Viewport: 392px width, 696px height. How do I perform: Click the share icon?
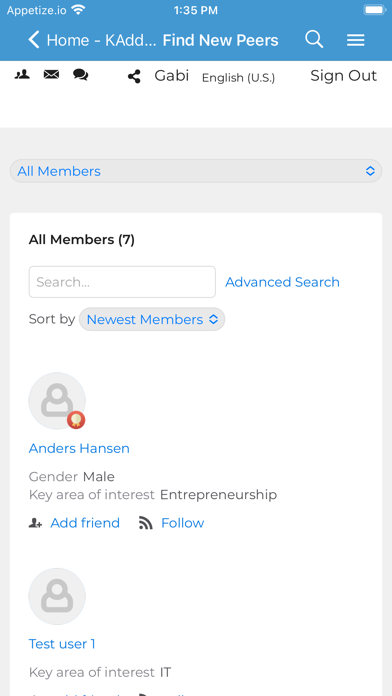(x=134, y=76)
